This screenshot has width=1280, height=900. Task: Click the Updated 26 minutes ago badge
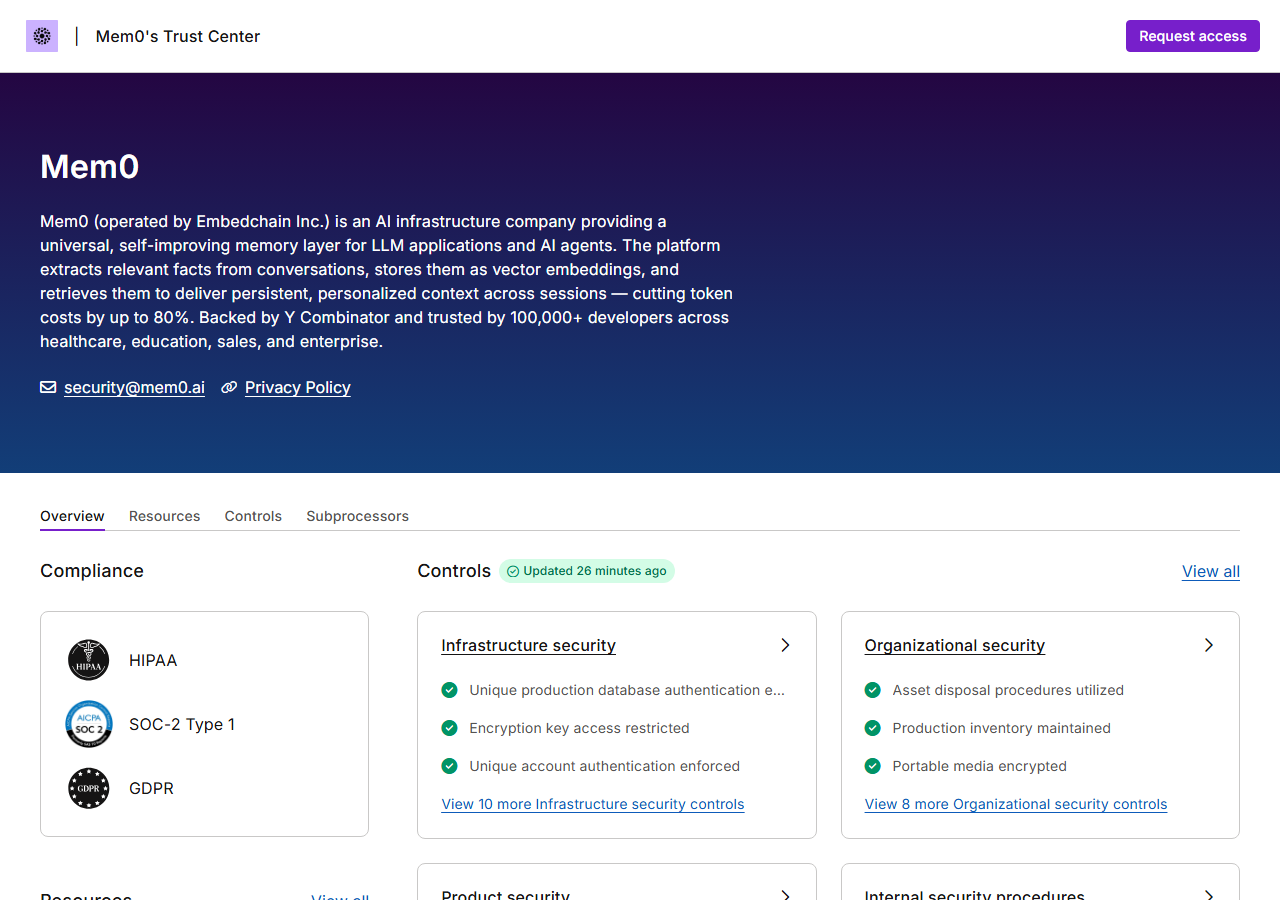587,571
